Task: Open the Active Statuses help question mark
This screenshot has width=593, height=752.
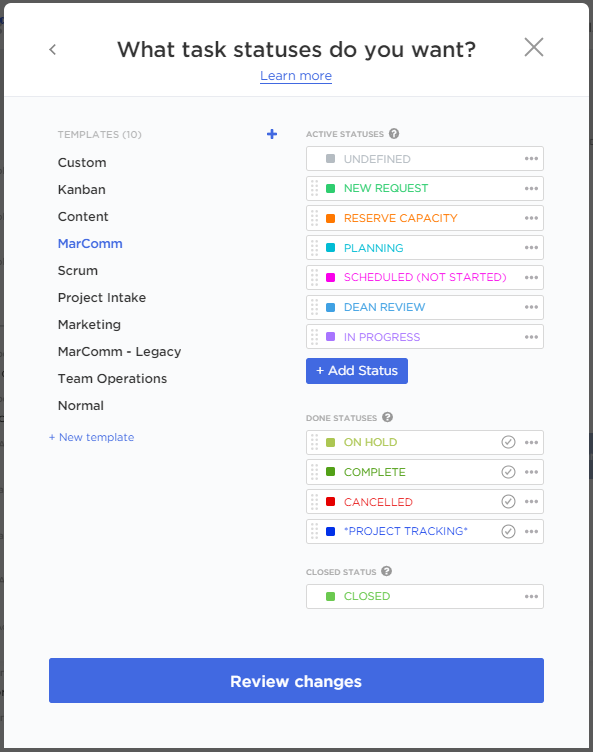Action: tap(394, 134)
